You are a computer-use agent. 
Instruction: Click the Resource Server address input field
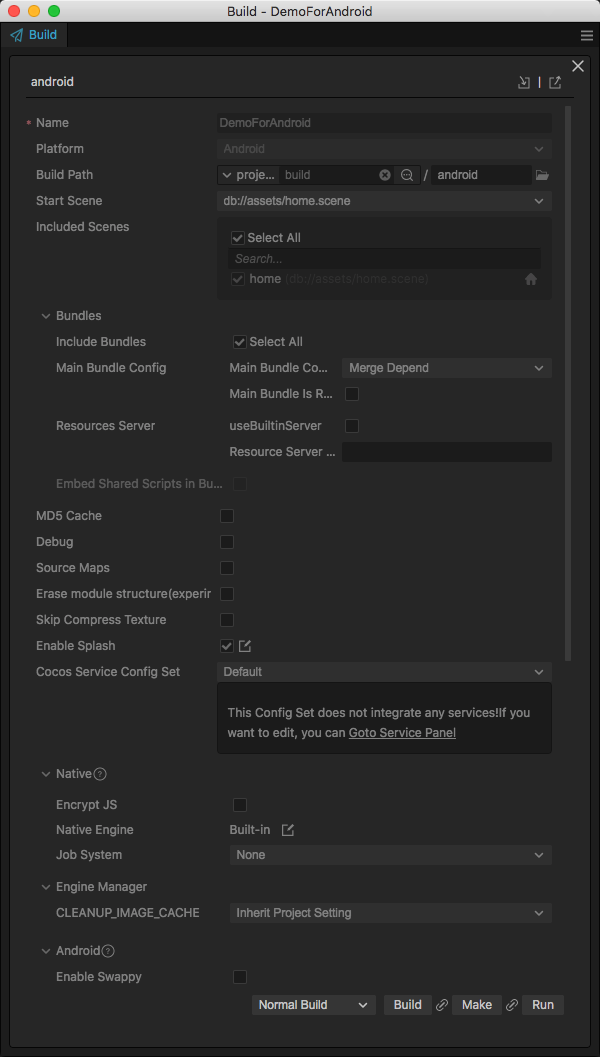click(446, 452)
